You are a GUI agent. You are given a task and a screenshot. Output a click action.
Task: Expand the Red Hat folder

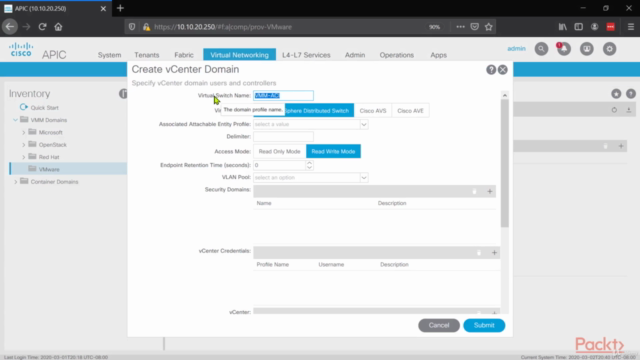(23, 157)
